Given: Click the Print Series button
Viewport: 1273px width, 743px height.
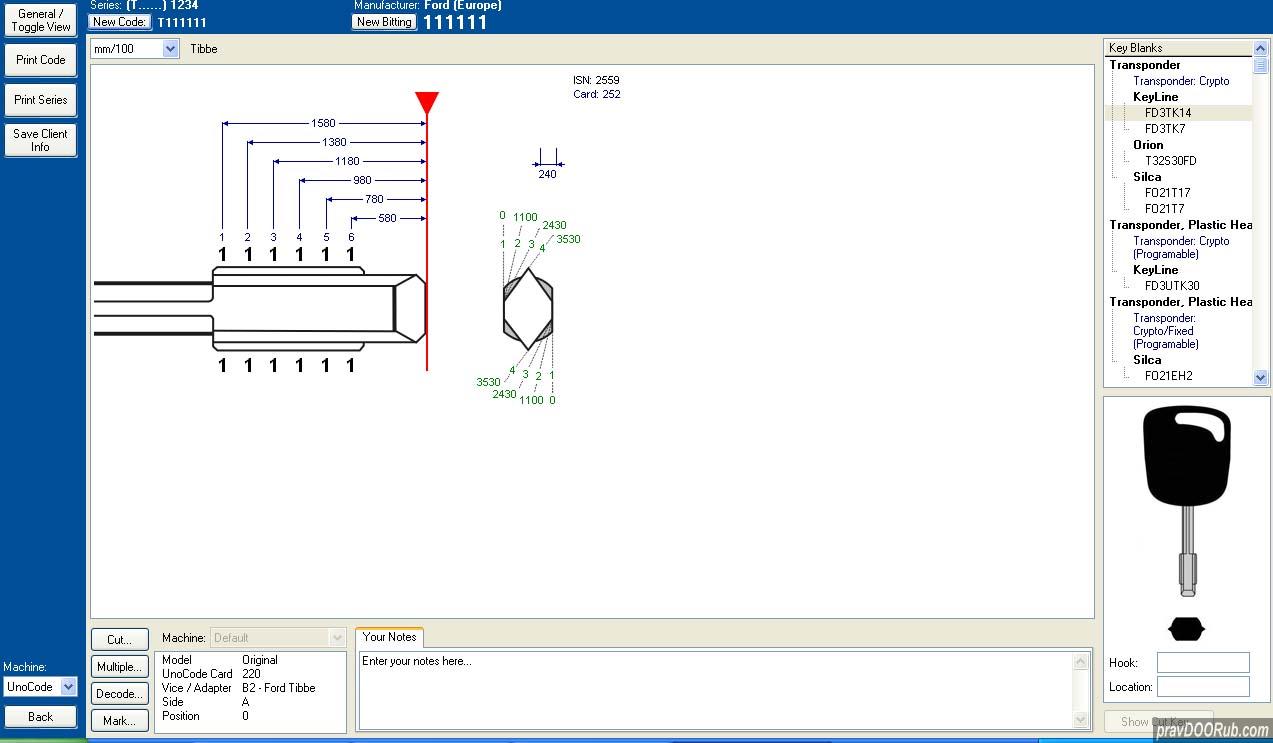Looking at the screenshot, I should (x=41, y=100).
